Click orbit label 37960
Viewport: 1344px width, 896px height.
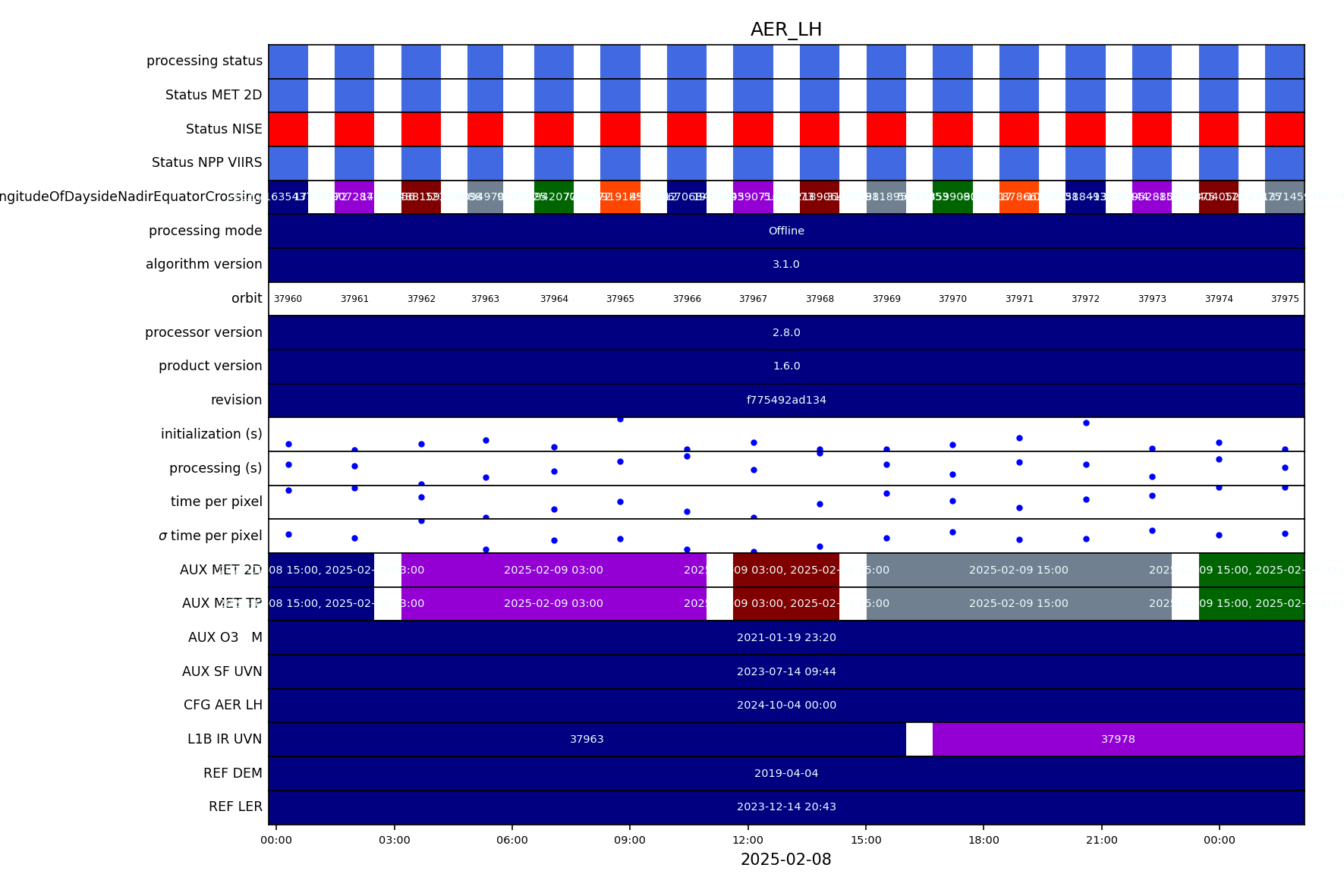point(288,299)
